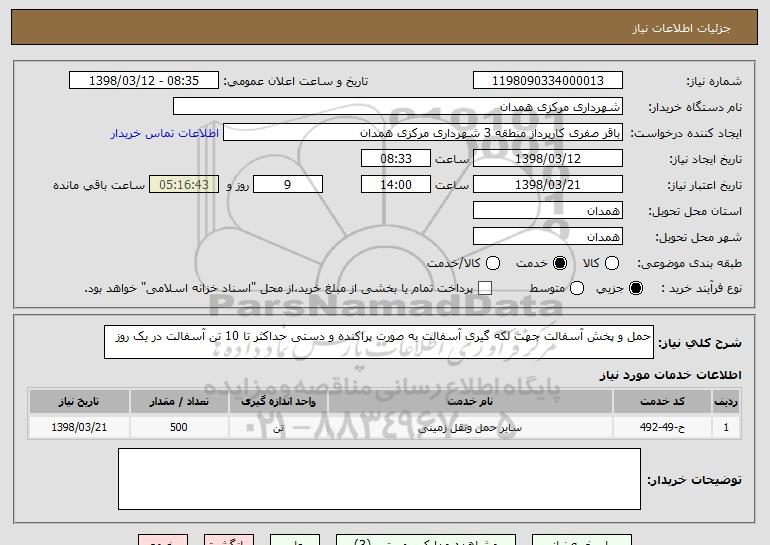Click the creation time field 08:33
The width and height of the screenshot is (770, 545).
point(396,159)
